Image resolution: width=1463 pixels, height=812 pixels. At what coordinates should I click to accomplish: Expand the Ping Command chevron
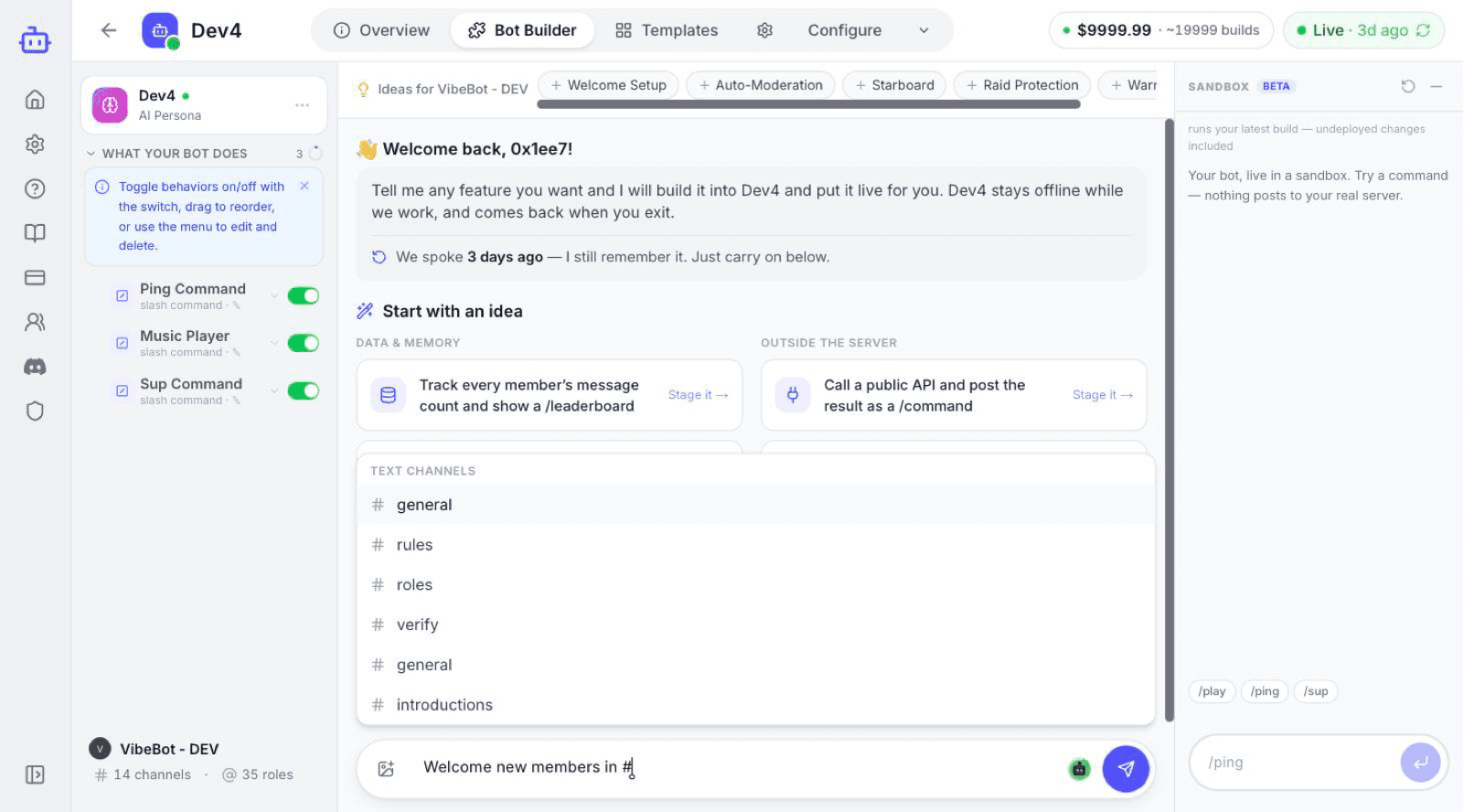click(x=273, y=295)
